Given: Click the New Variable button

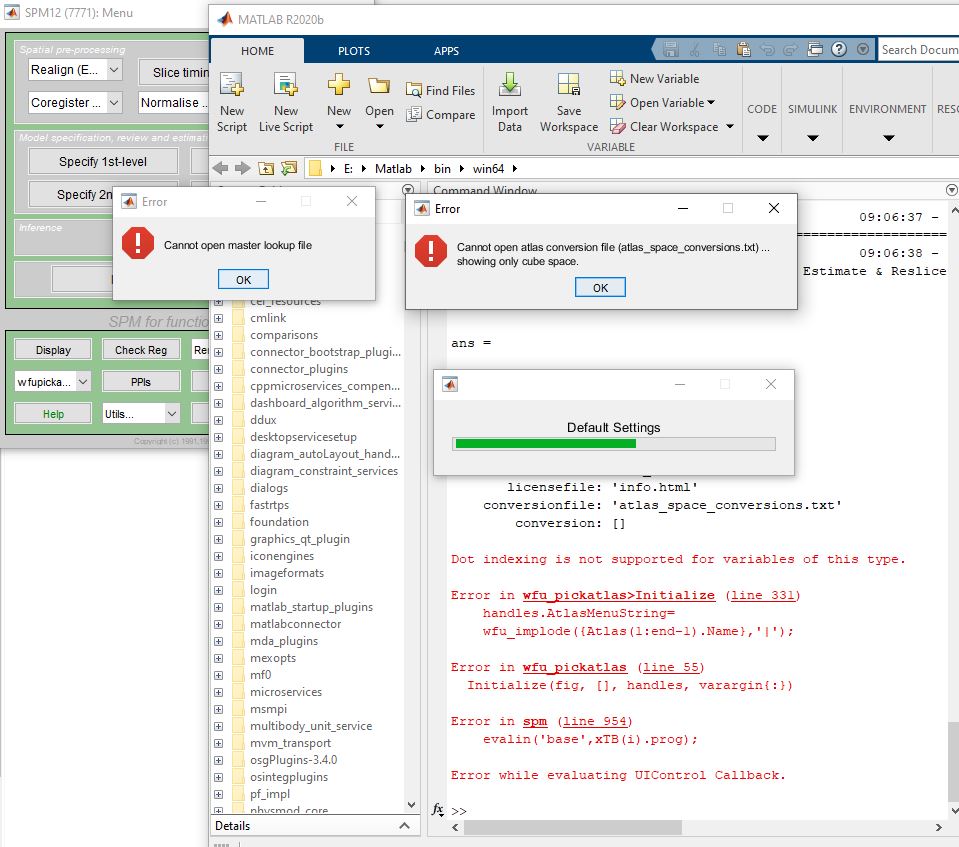Looking at the screenshot, I should (x=655, y=78).
